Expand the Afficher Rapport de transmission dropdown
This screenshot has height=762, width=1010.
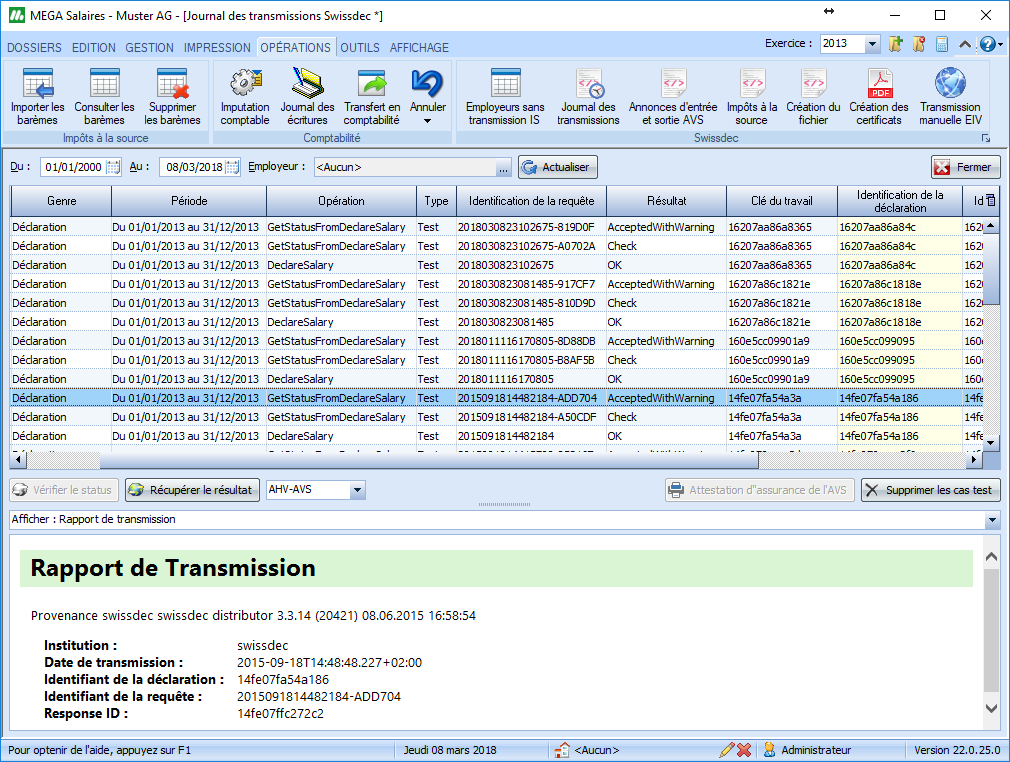(x=991, y=520)
